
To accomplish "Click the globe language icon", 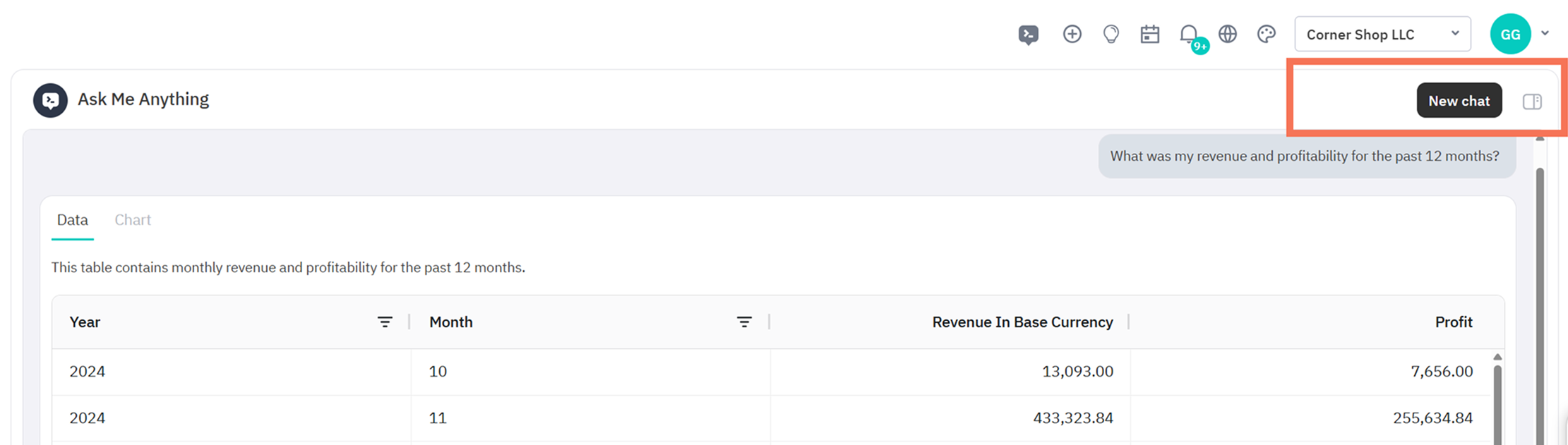I will tap(1228, 34).
